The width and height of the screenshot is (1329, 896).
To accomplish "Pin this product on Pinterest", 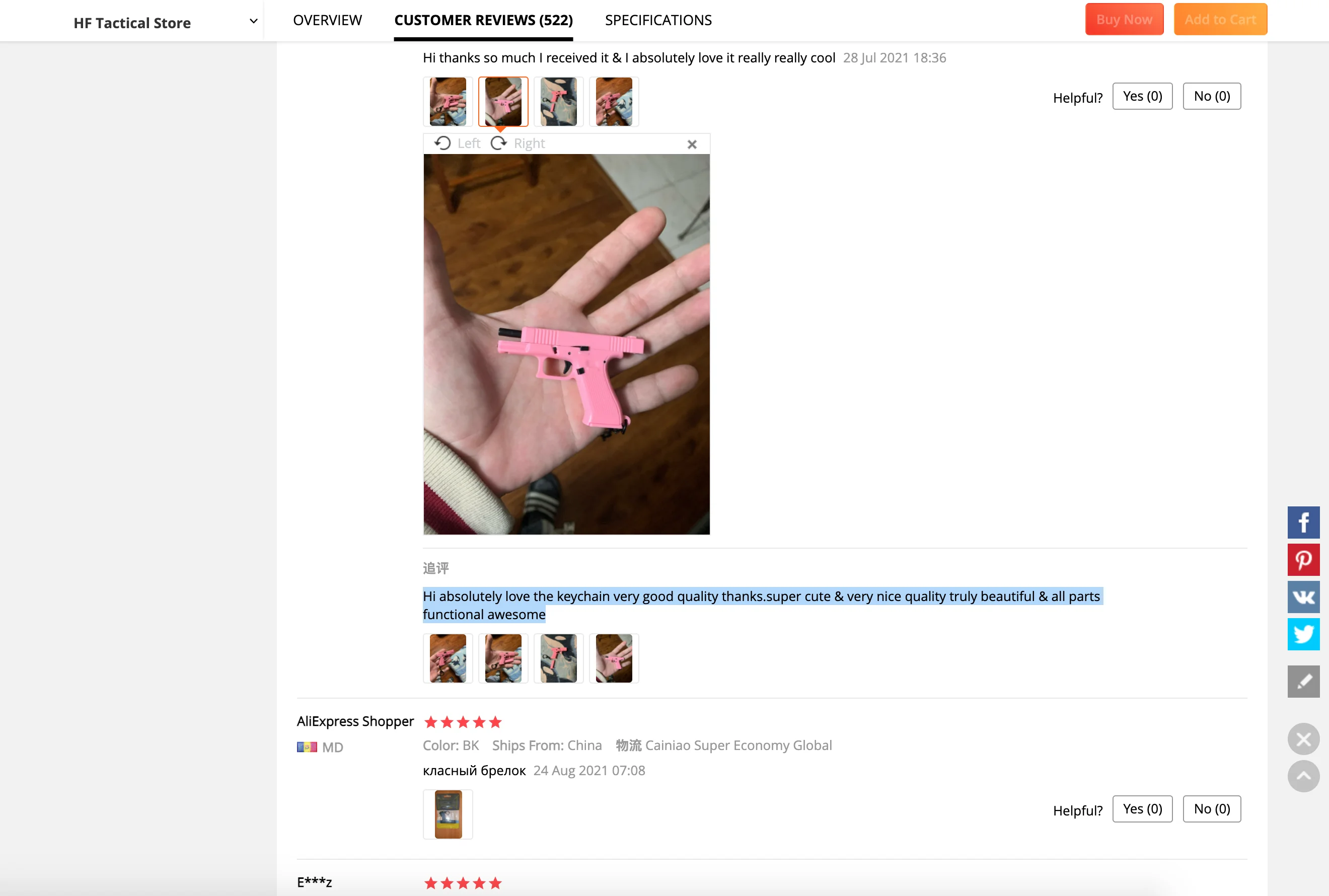I will coord(1303,559).
